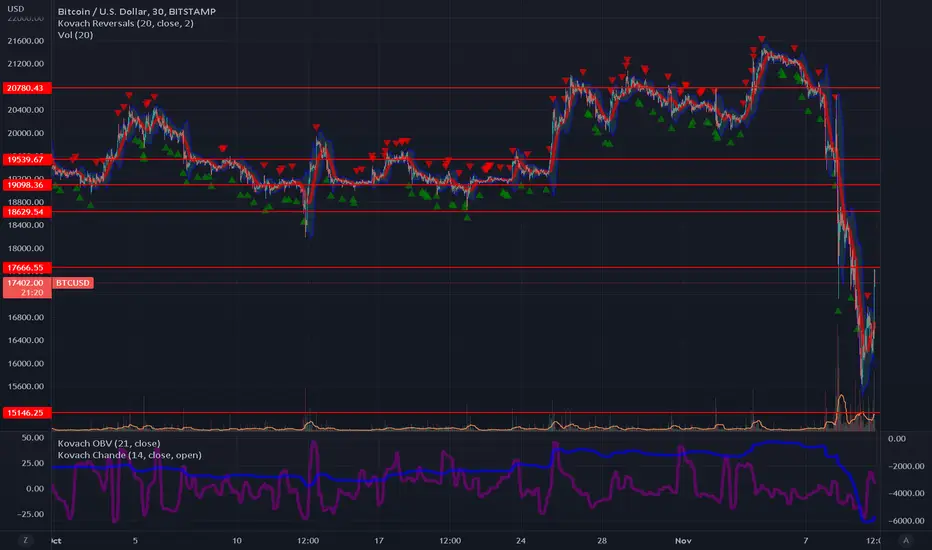
Task: Click the 5 date label on time axis
Action: [x=135, y=540]
